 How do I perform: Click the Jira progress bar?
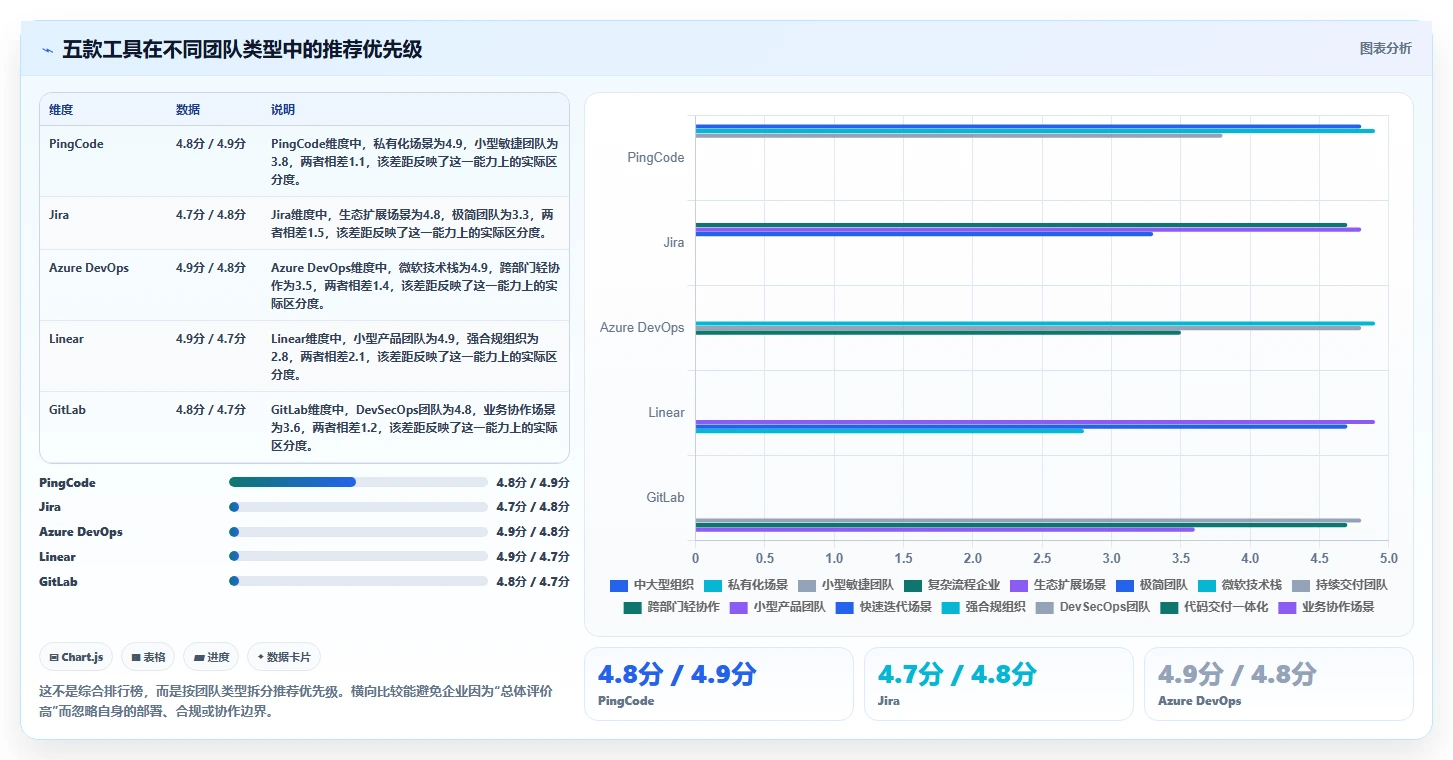pyautogui.click(x=358, y=507)
